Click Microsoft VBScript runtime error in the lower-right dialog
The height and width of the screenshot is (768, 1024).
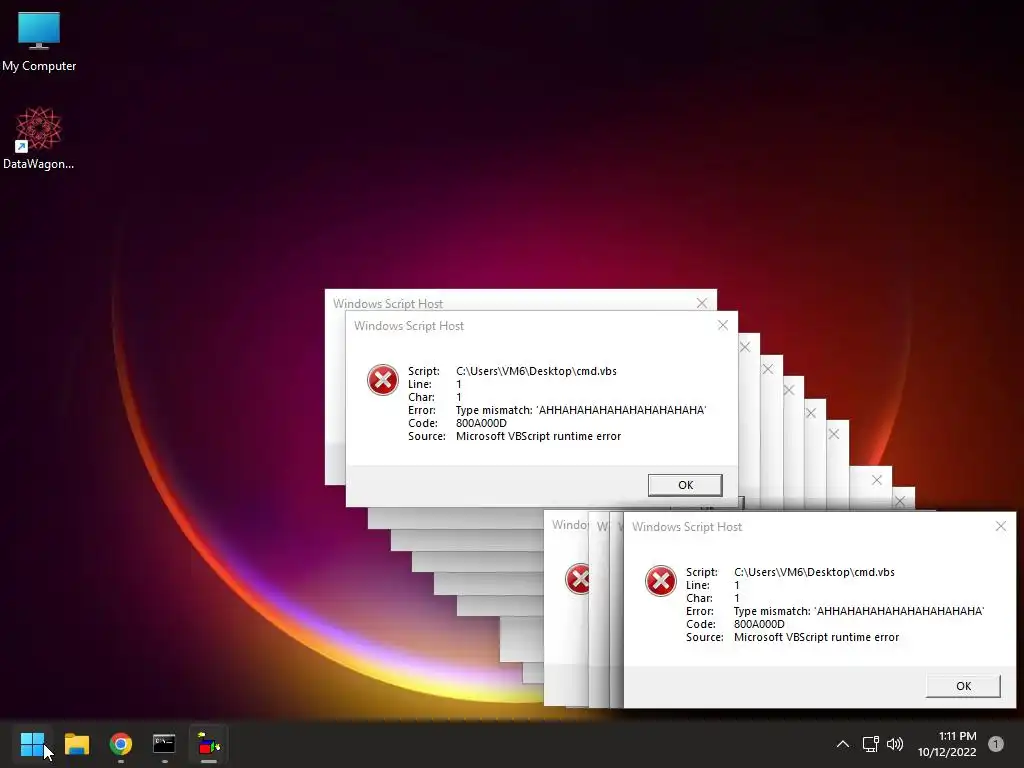(816, 637)
